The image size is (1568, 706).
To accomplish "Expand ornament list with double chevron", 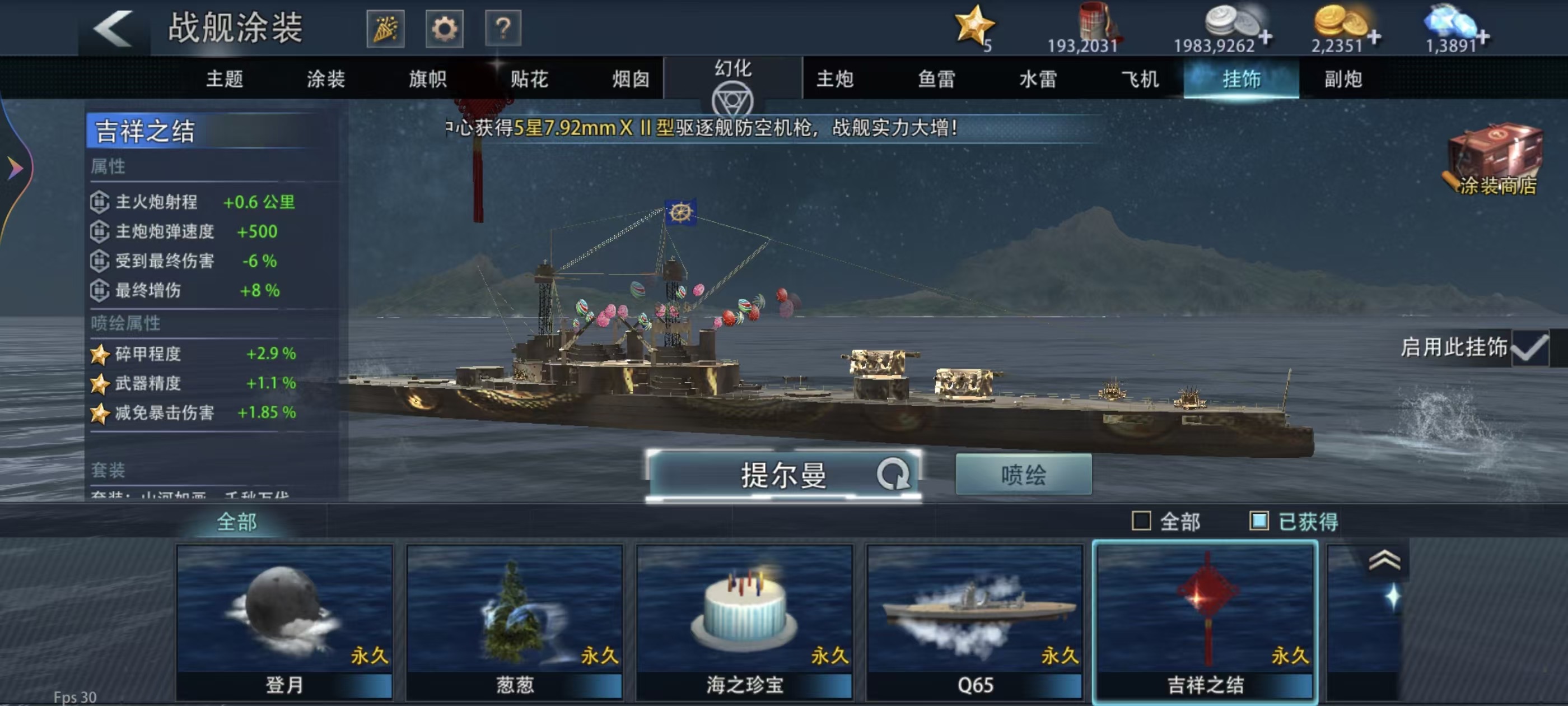I will pos(1384,559).
